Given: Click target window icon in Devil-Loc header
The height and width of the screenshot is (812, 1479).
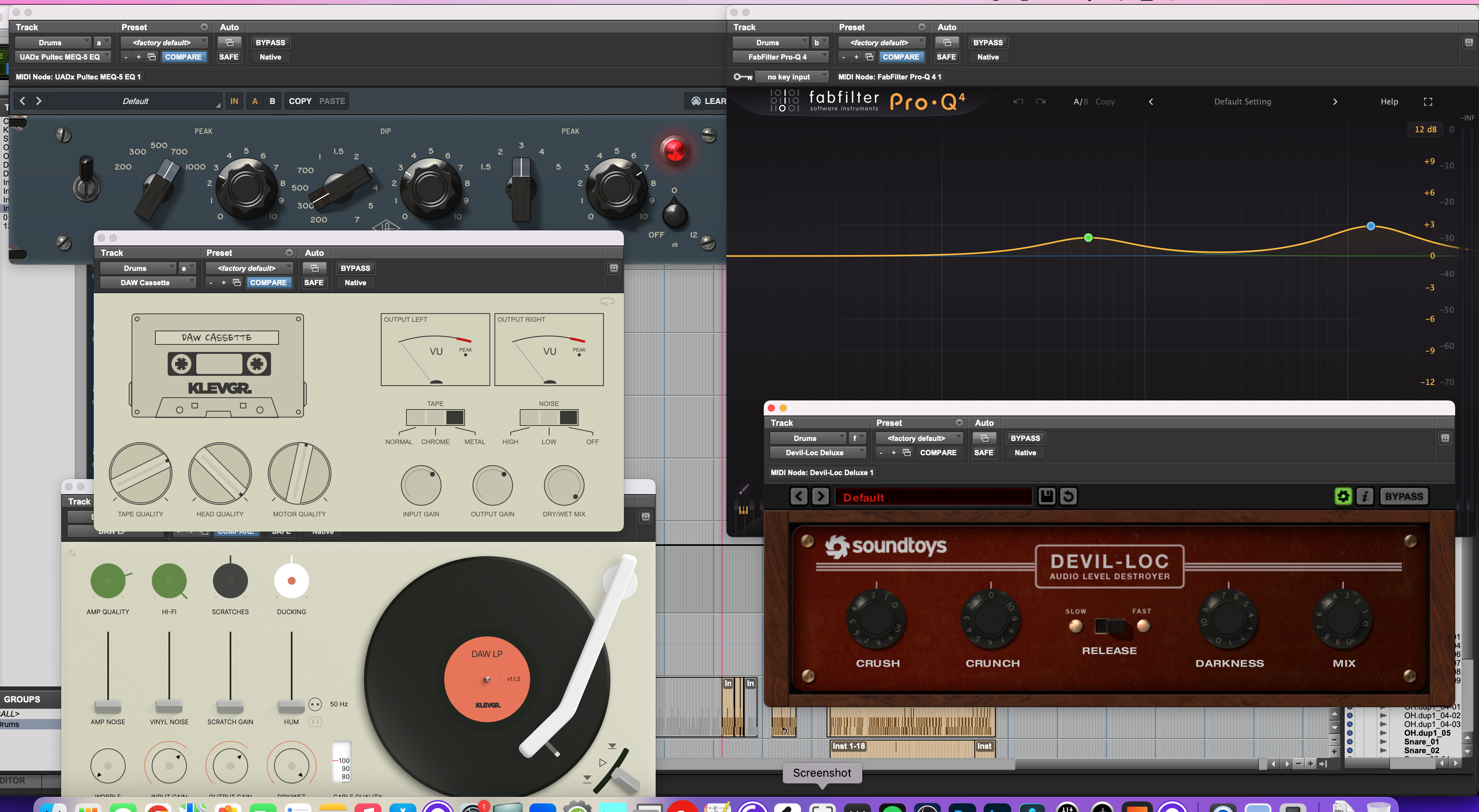Looking at the screenshot, I should (1445, 438).
